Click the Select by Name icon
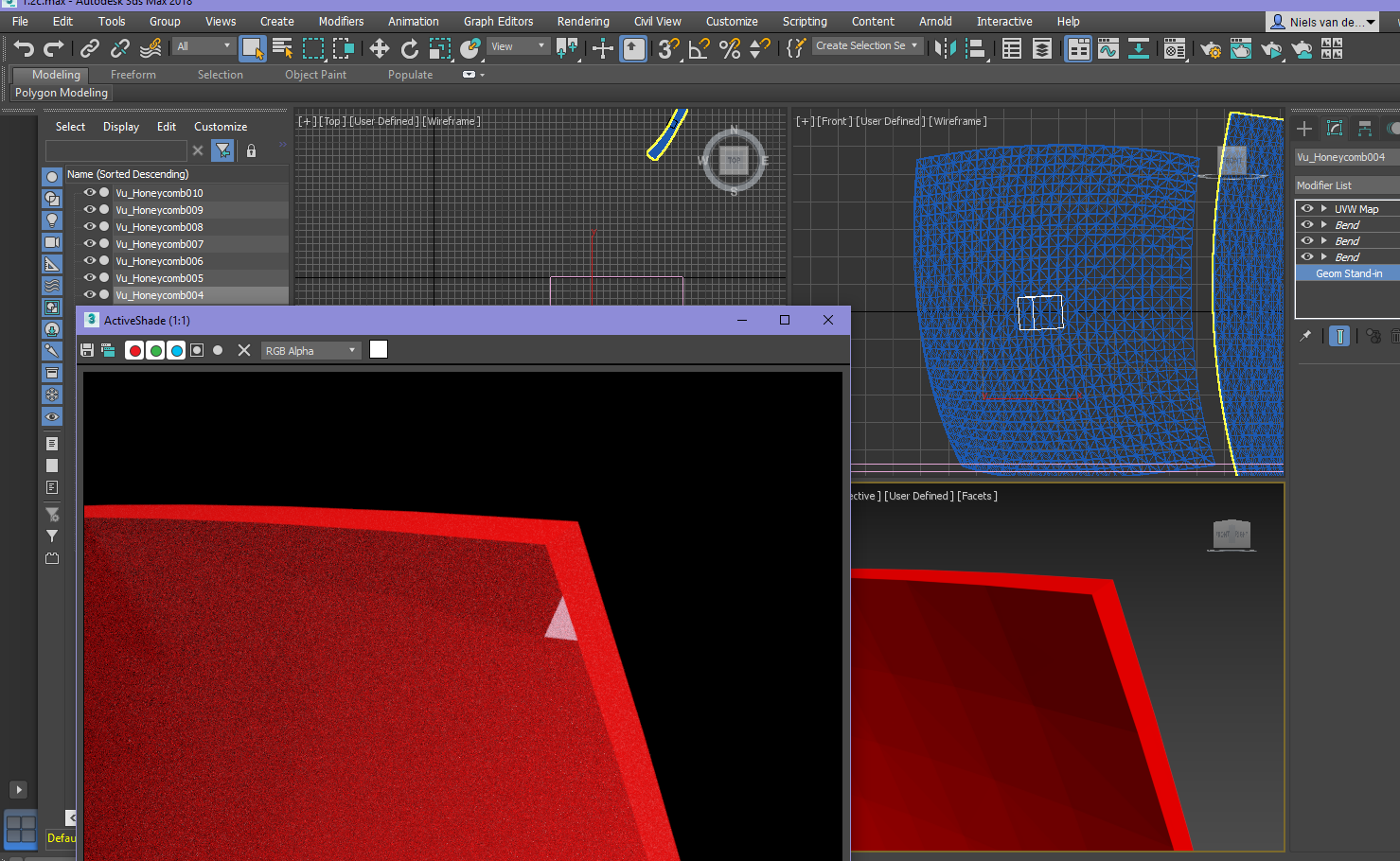 pos(282,48)
